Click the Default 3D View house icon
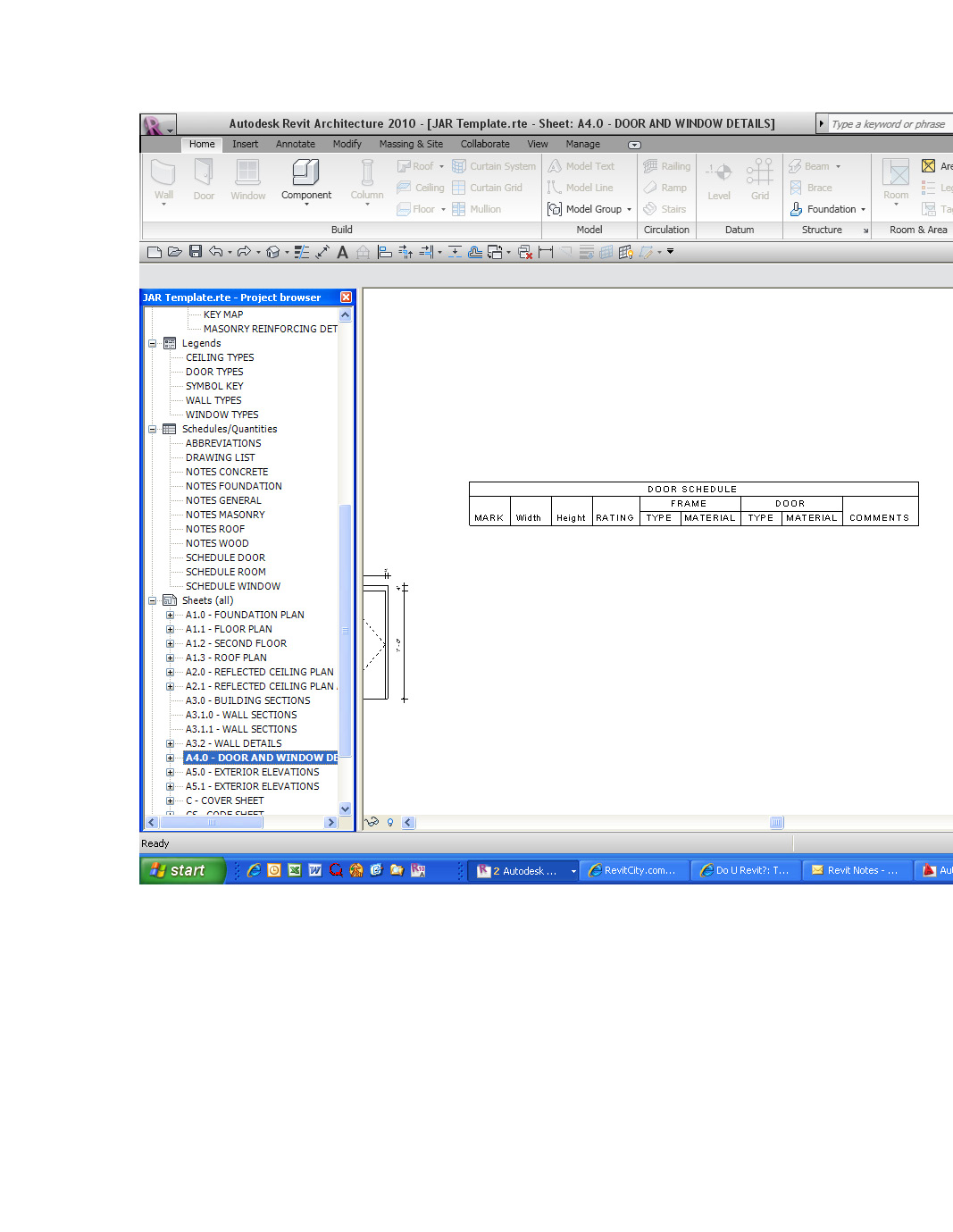 pos(273,252)
